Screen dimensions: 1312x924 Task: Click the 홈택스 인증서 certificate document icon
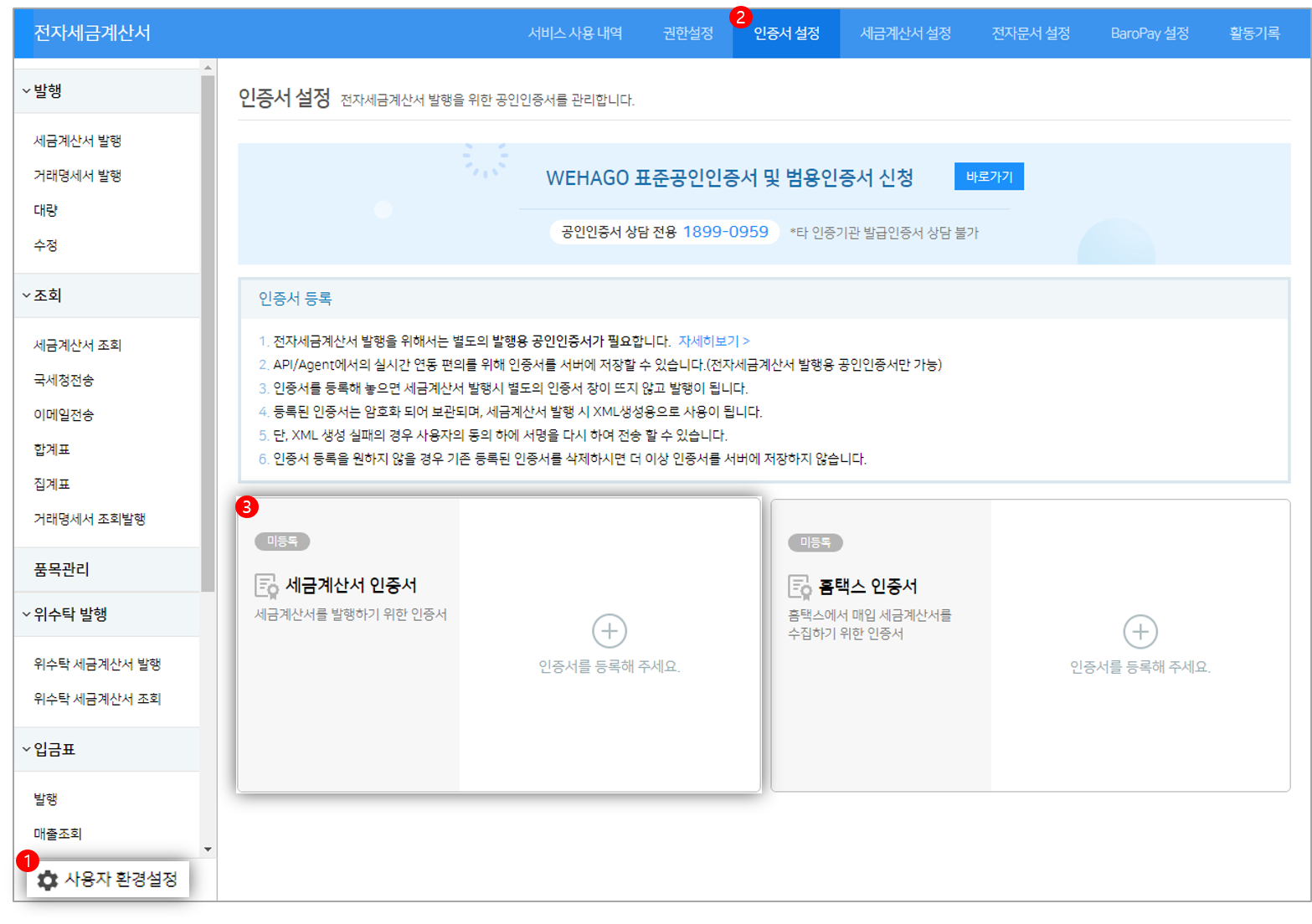[x=800, y=587]
